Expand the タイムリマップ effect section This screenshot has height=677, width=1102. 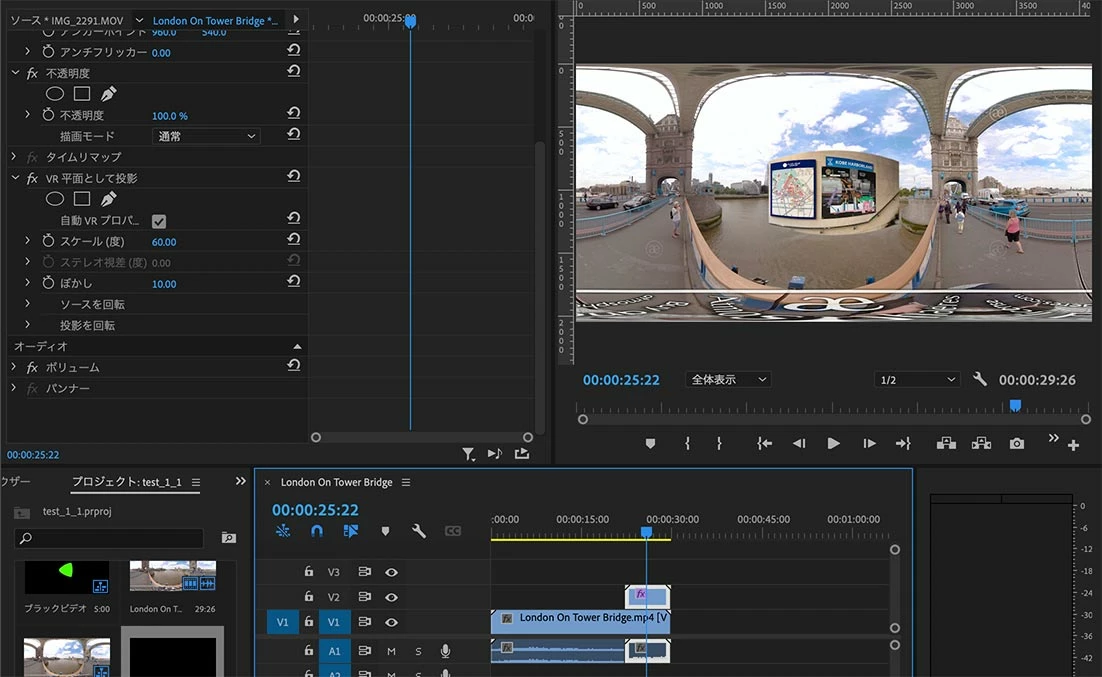pos(14,157)
